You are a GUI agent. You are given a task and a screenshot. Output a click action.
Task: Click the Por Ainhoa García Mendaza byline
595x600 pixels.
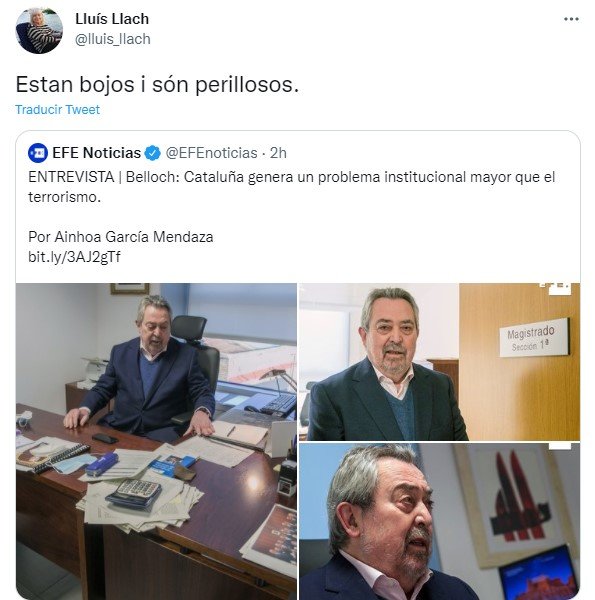121,237
